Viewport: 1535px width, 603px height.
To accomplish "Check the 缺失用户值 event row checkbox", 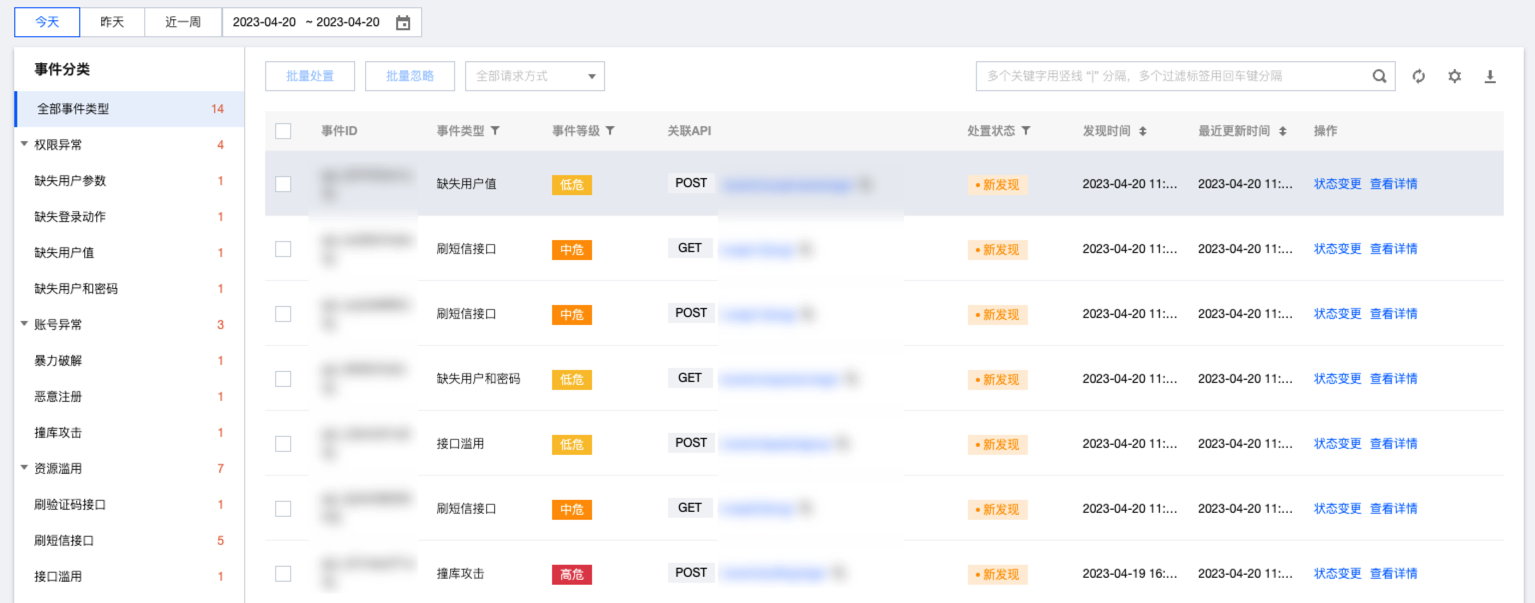I will [x=283, y=184].
